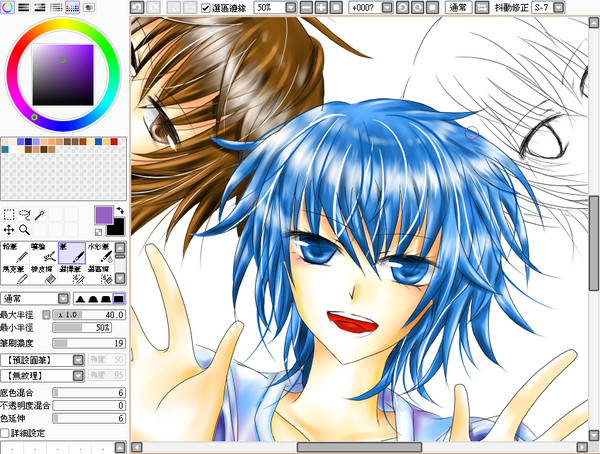Switch to the swatches panel tab
Image resolution: width=600 pixels, height=454 pixels.
click(72, 7)
